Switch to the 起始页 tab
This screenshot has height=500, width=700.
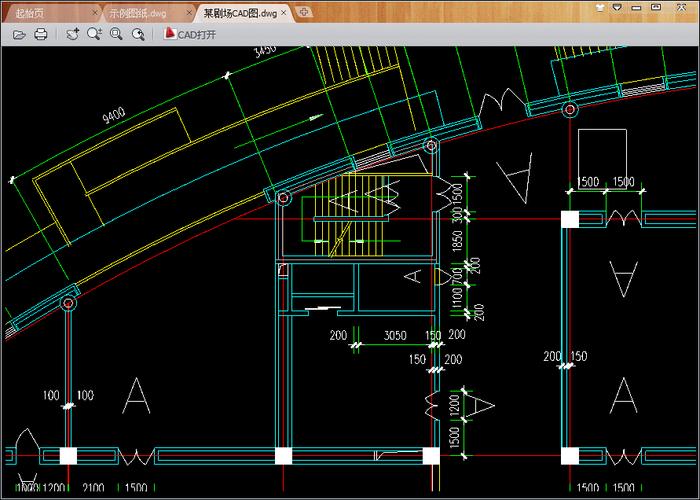(30, 13)
